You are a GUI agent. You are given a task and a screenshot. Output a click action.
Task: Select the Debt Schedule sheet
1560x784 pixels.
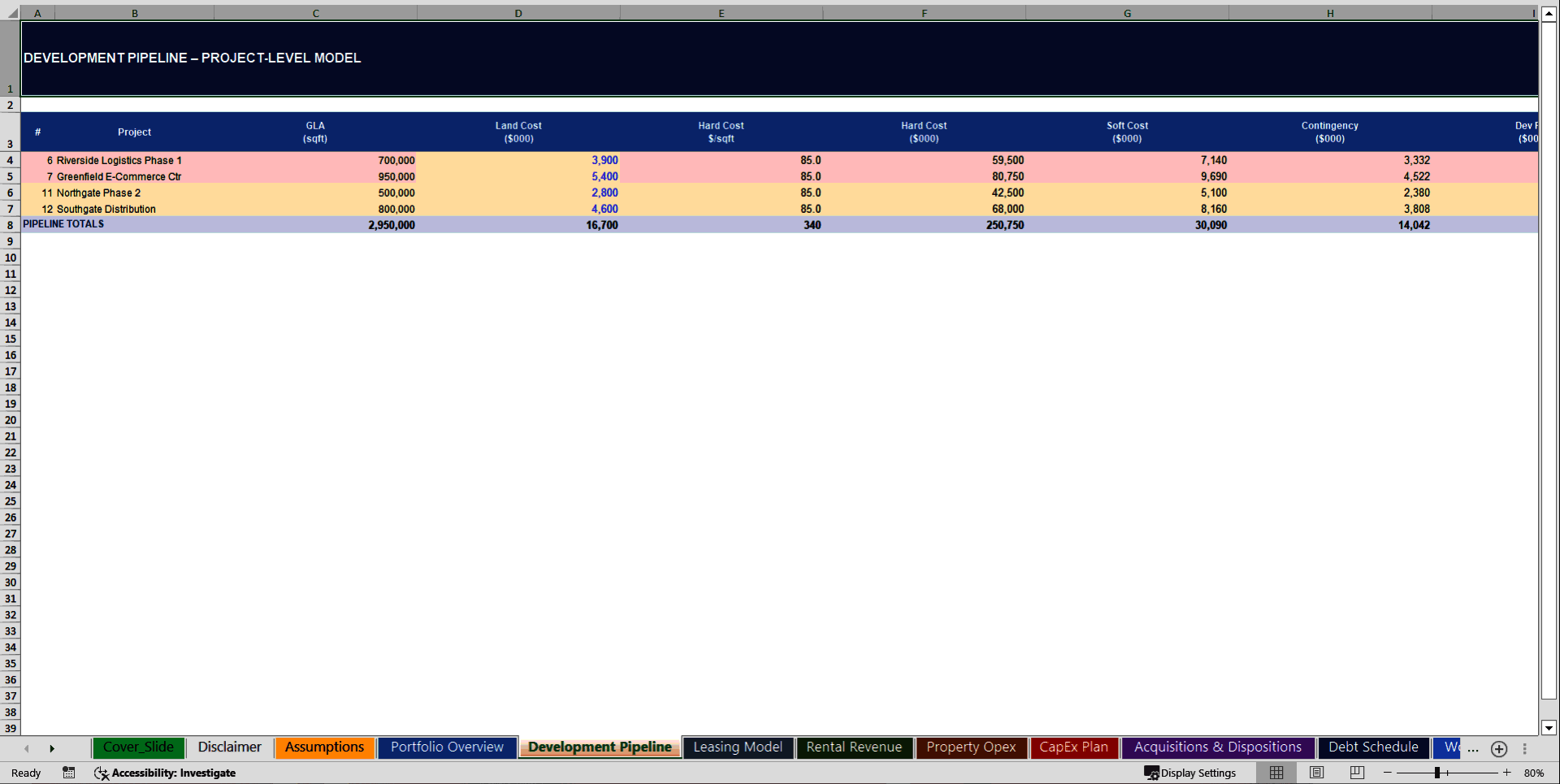(1372, 747)
